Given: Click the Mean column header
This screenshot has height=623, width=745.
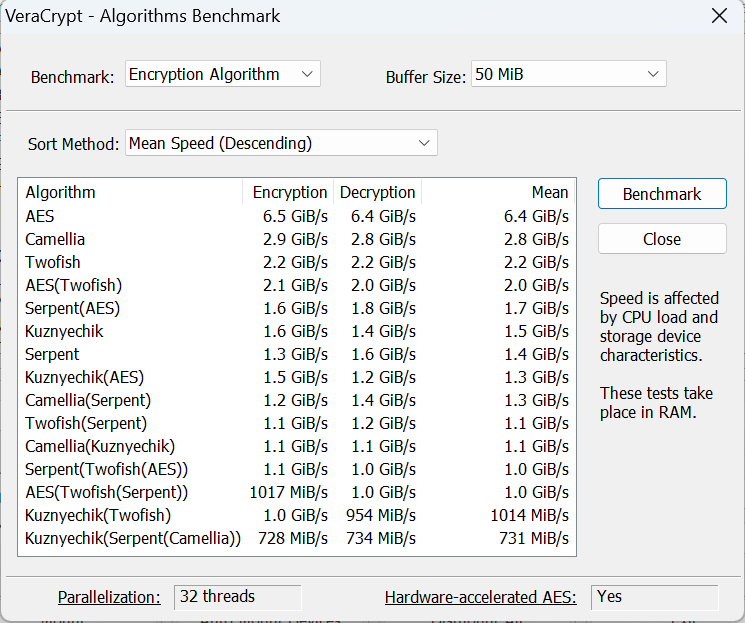Looking at the screenshot, I should tap(498, 192).
